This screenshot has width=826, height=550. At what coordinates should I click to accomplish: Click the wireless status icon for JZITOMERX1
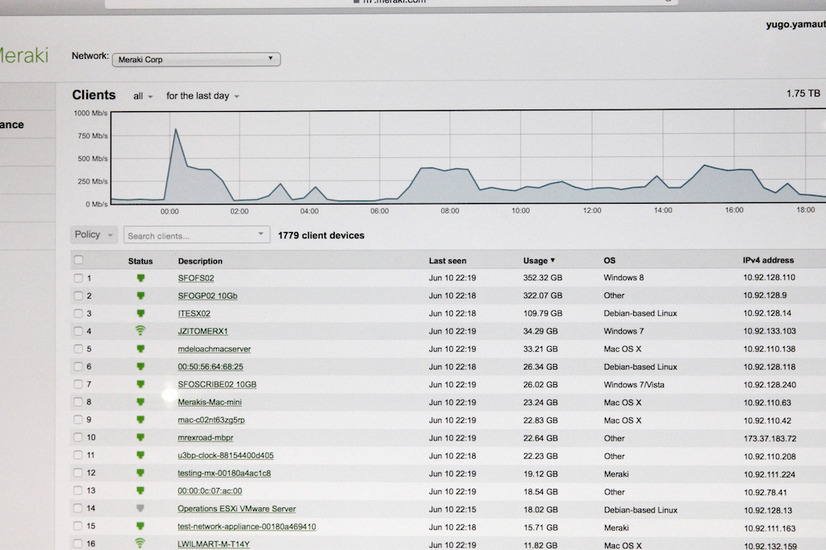(x=140, y=331)
